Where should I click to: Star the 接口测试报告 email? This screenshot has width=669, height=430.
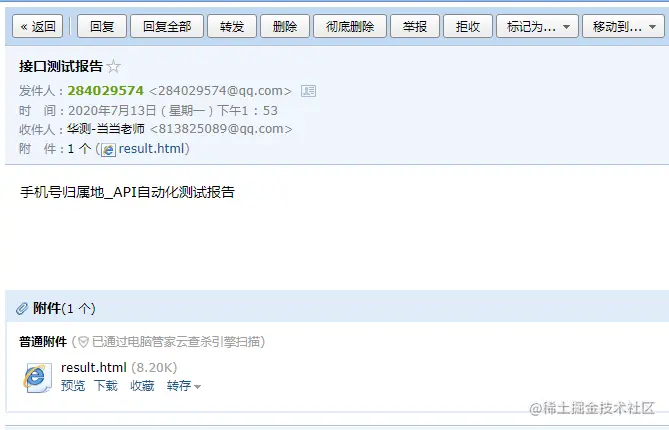113,67
